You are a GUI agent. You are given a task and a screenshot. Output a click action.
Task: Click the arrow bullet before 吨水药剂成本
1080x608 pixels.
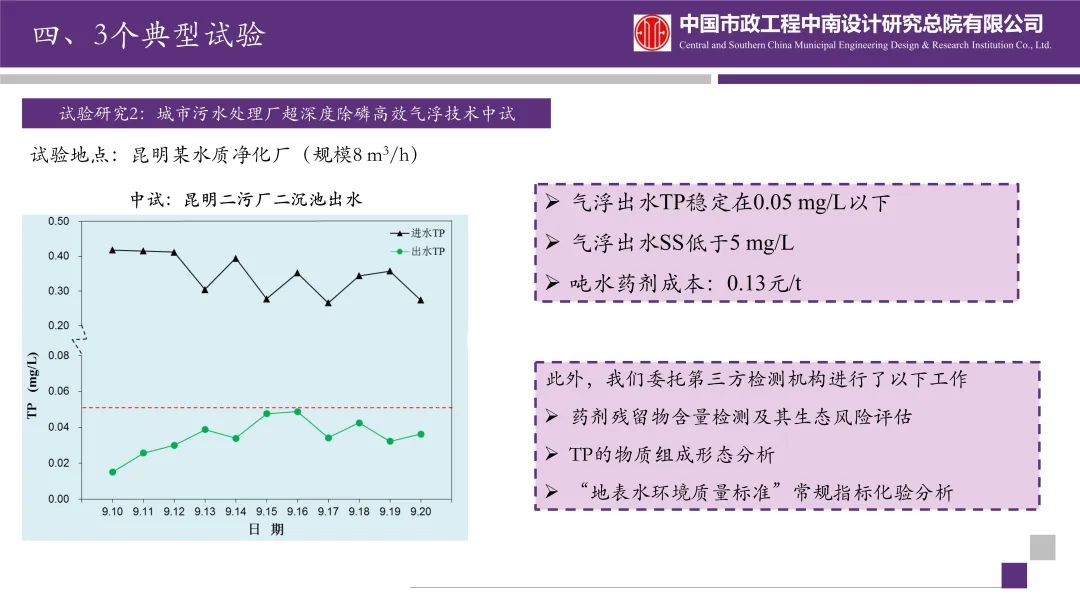tap(553, 284)
